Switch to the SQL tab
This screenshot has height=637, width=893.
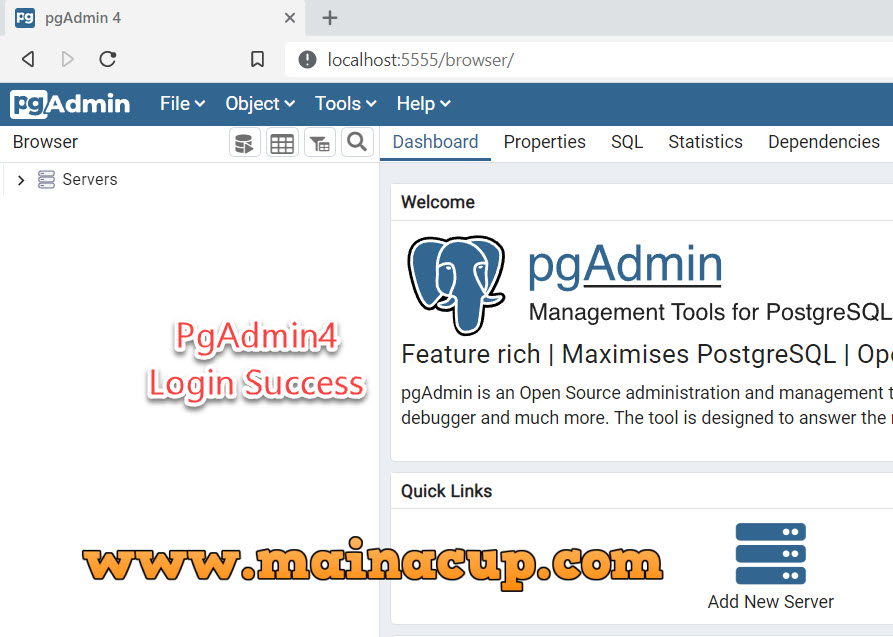[627, 142]
